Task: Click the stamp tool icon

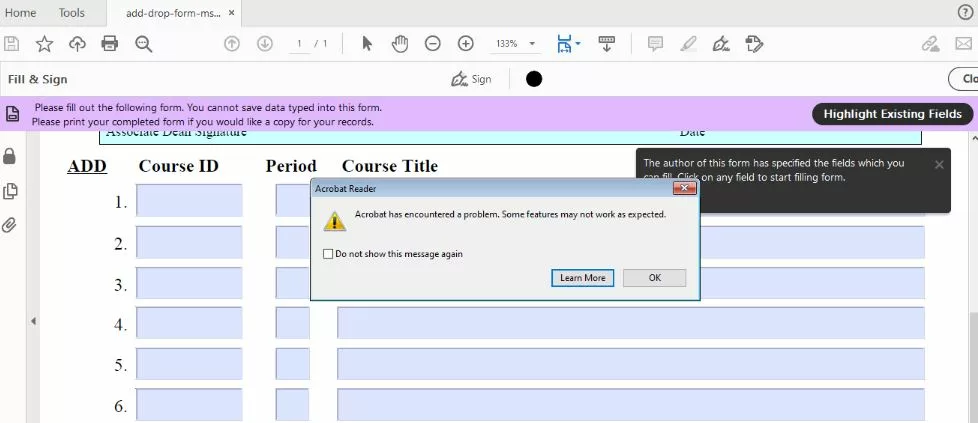Action: tap(755, 44)
